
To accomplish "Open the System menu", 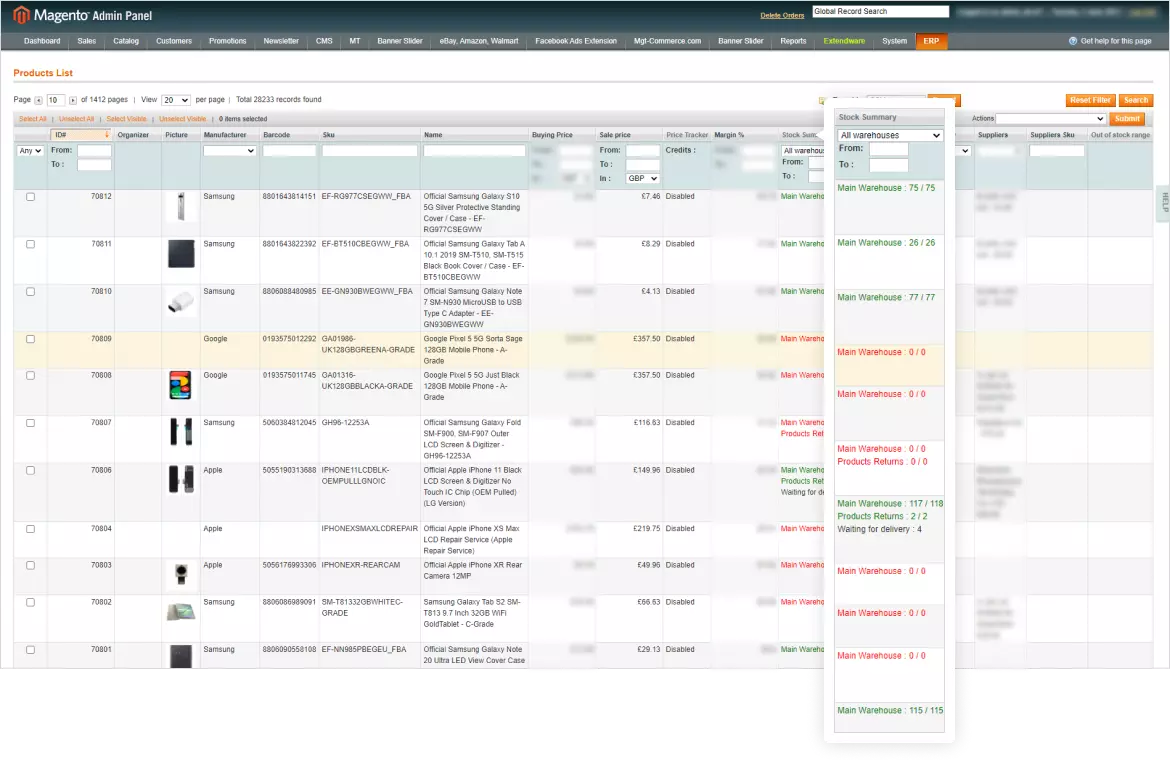I will pos(894,41).
